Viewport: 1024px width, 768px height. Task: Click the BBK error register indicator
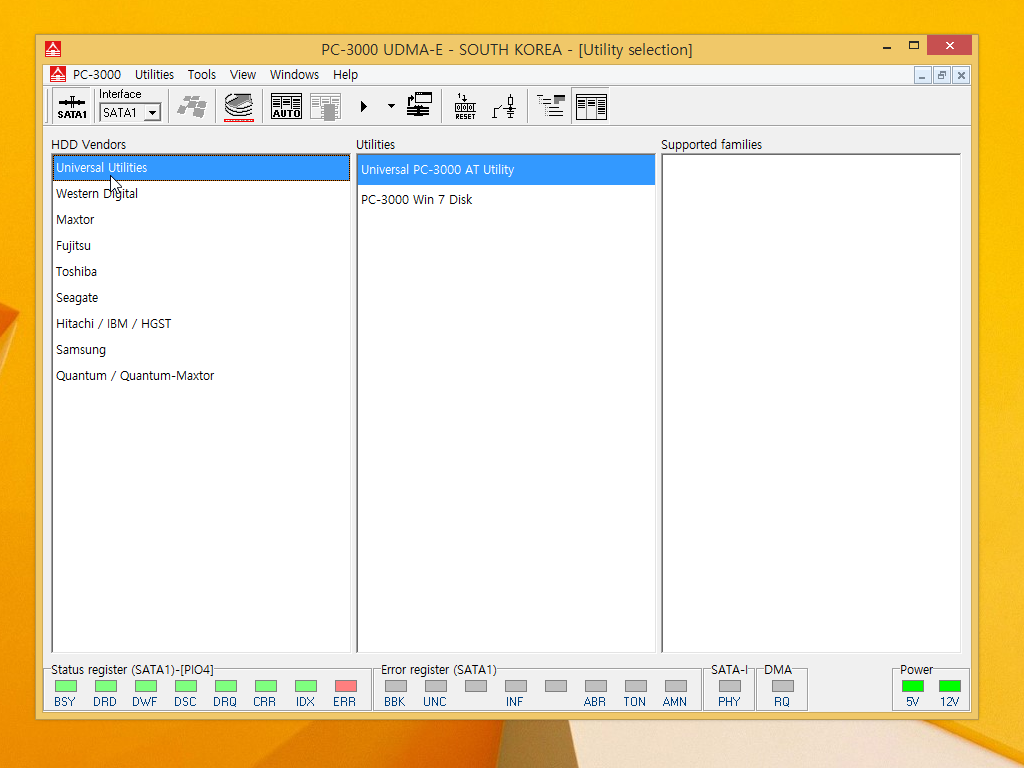(x=396, y=686)
